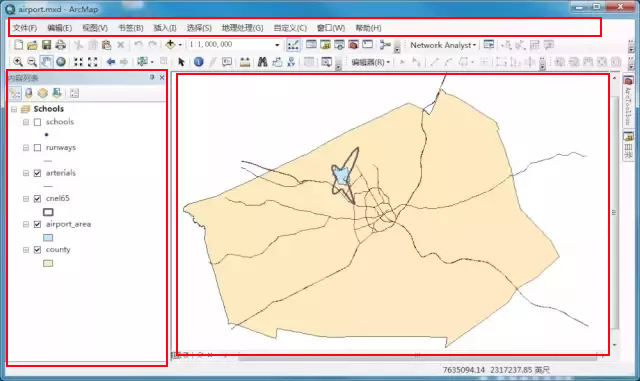Open the 编辑器(R) dropdown menu
This screenshot has height=381, width=640.
coord(371,62)
